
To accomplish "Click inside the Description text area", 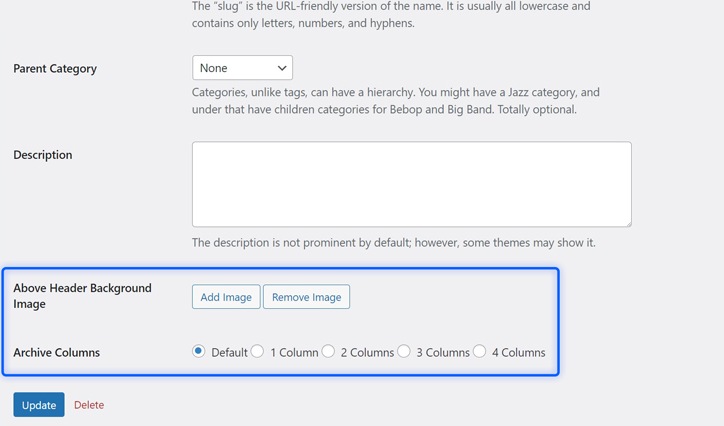I will [x=411, y=184].
